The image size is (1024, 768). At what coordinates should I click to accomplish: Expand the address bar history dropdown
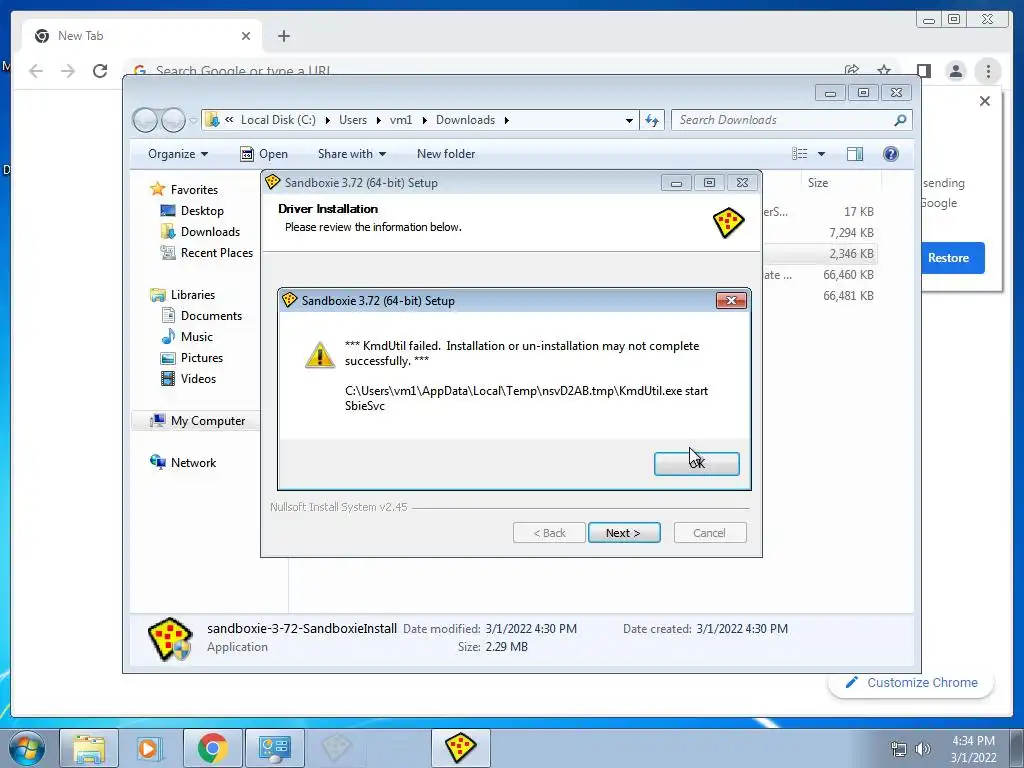pos(629,120)
